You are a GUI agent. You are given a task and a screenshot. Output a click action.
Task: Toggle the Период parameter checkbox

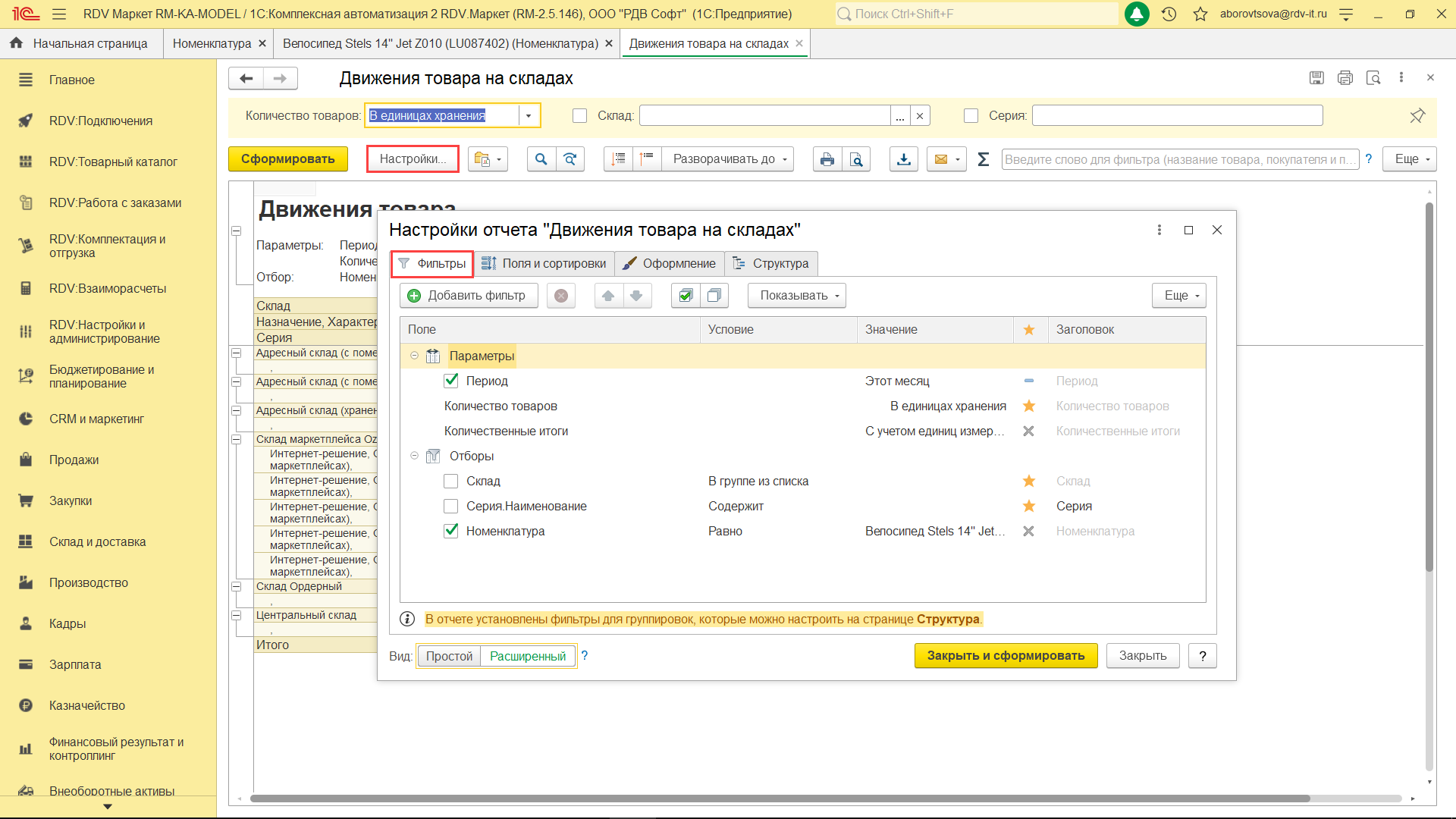pos(451,381)
